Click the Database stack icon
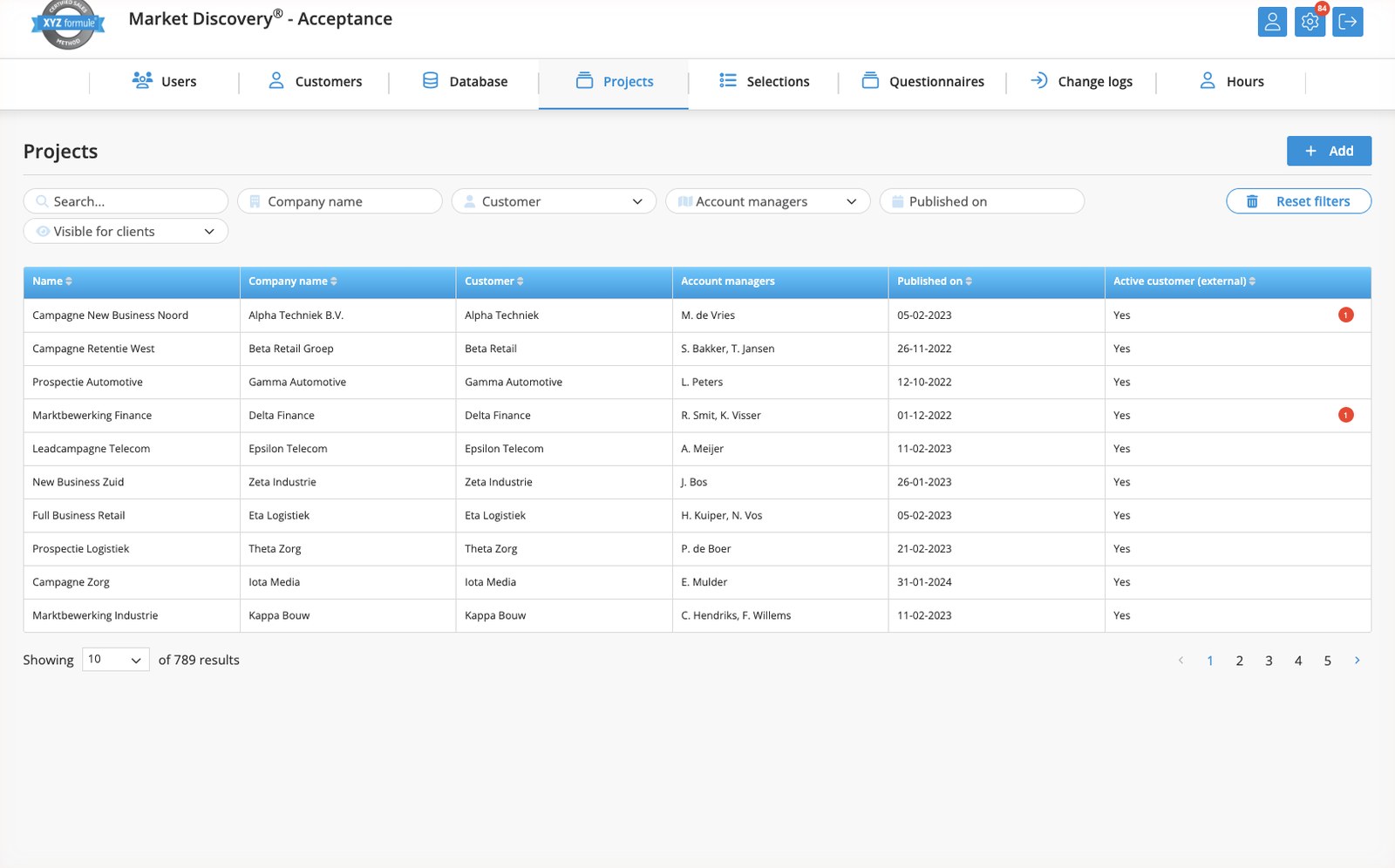1395x868 pixels. [431, 80]
